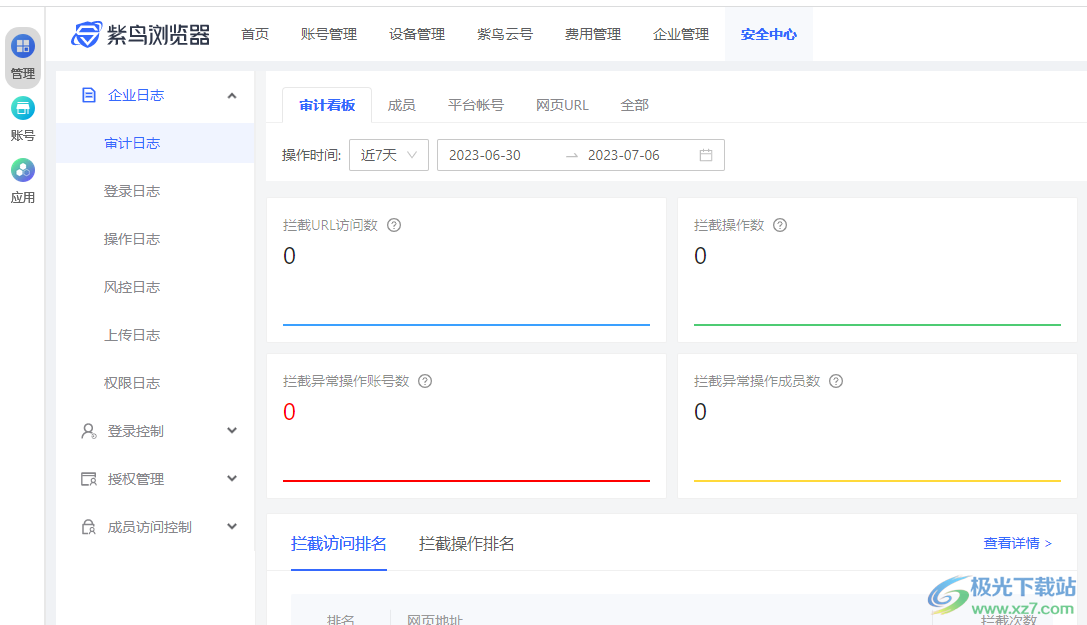Viewport: 1087px width, 625px height.
Task: Select the 拦截访问排名 tab
Action: point(338,544)
